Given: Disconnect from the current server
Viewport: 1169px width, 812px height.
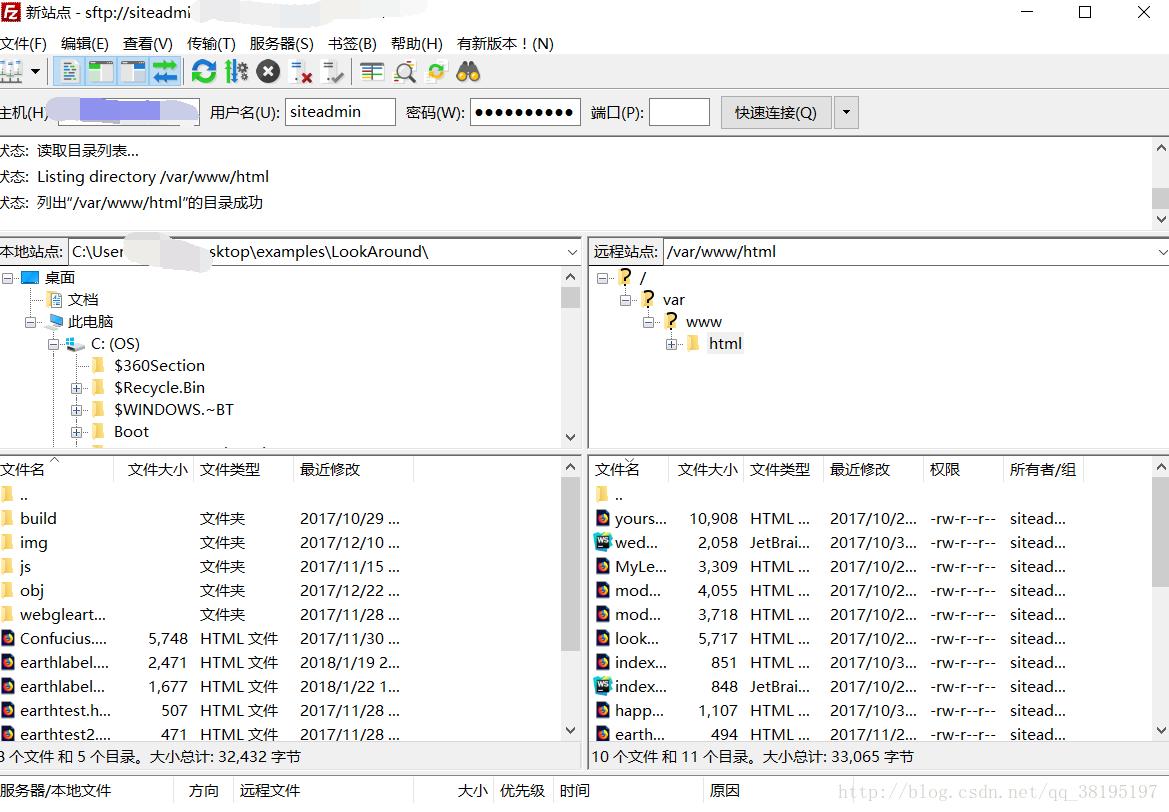Looking at the screenshot, I should pos(300,72).
